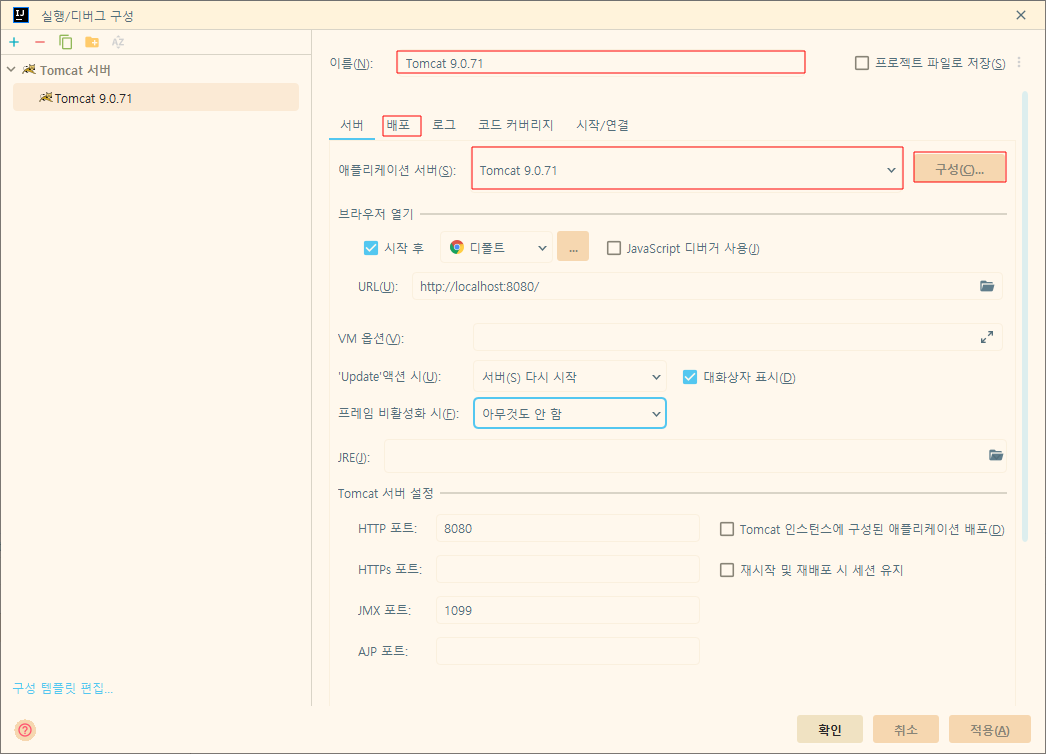Click the IntelliJ IDEA logo icon in the title bar
Viewport: 1046px width, 754px height.
click(21, 15)
